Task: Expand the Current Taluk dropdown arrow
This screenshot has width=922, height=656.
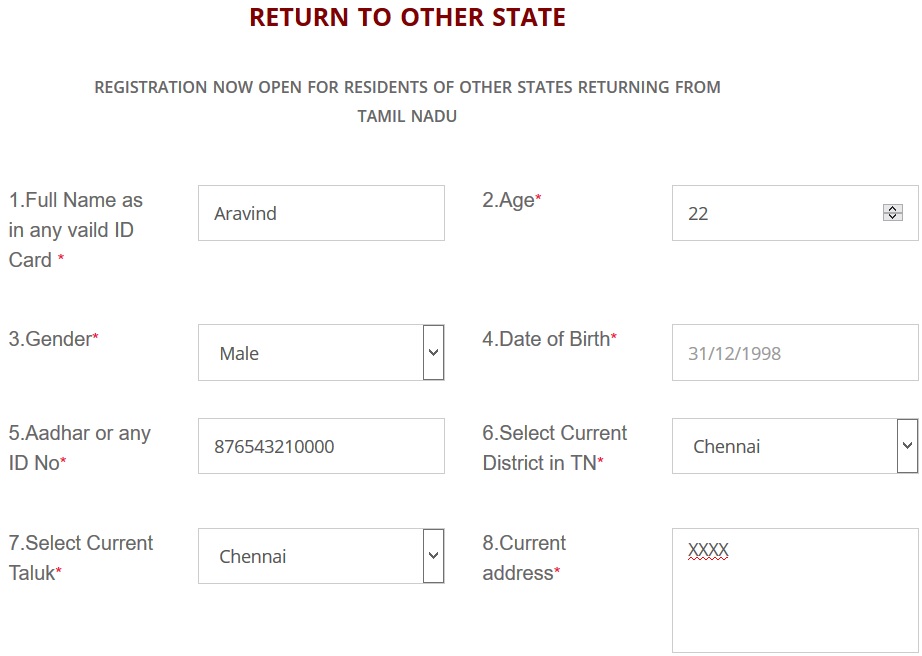Action: [x=433, y=556]
